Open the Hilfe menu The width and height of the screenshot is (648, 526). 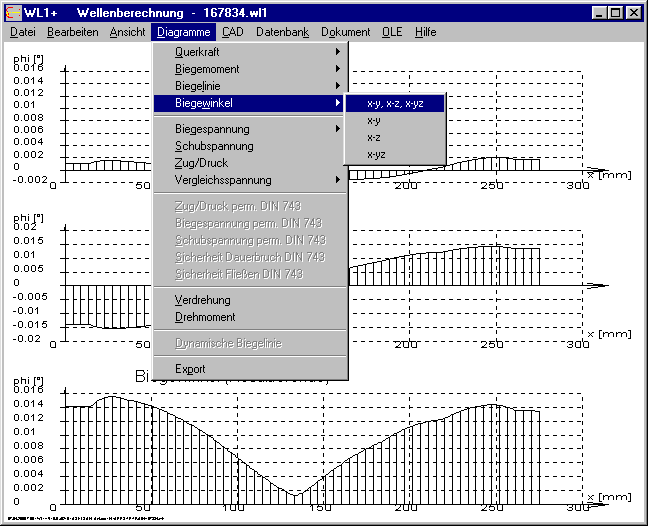[426, 32]
